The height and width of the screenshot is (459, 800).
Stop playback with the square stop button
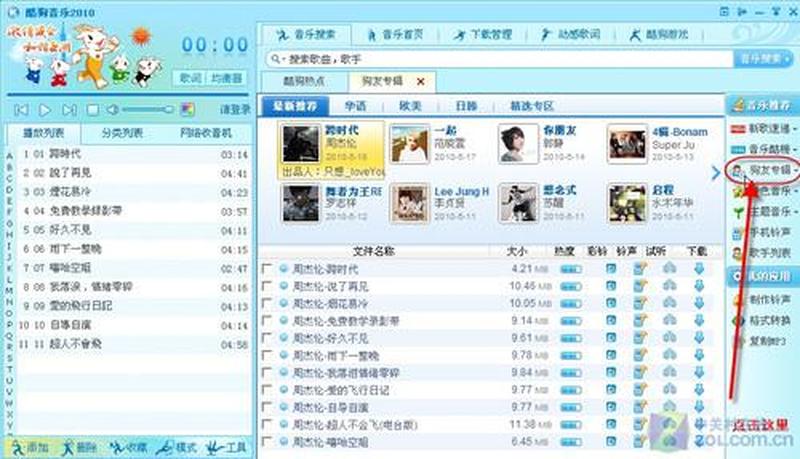[x=93, y=110]
